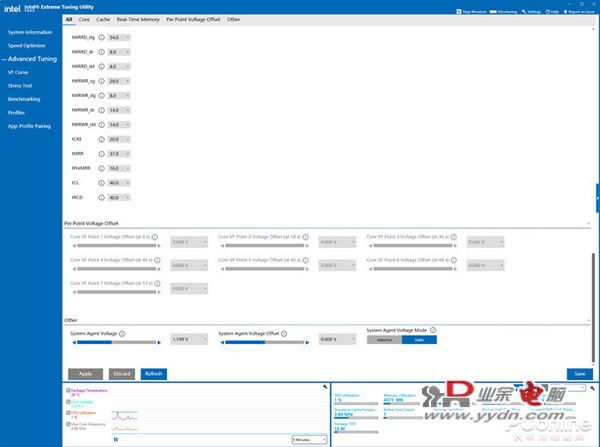Toggle Package Temperature graph checkbox
The height and width of the screenshot is (447, 600).
point(68,390)
